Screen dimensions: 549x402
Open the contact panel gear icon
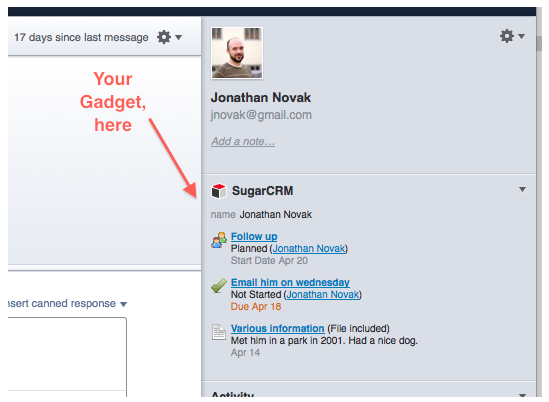(x=507, y=36)
